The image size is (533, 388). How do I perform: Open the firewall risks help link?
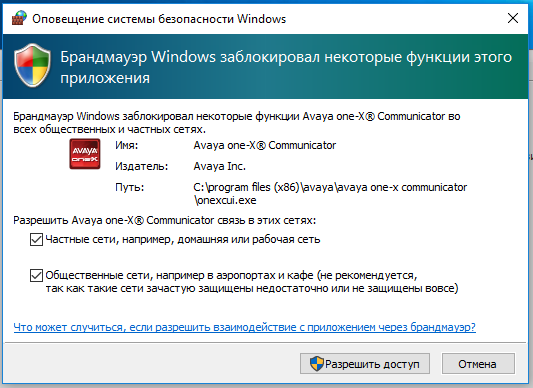point(244,327)
